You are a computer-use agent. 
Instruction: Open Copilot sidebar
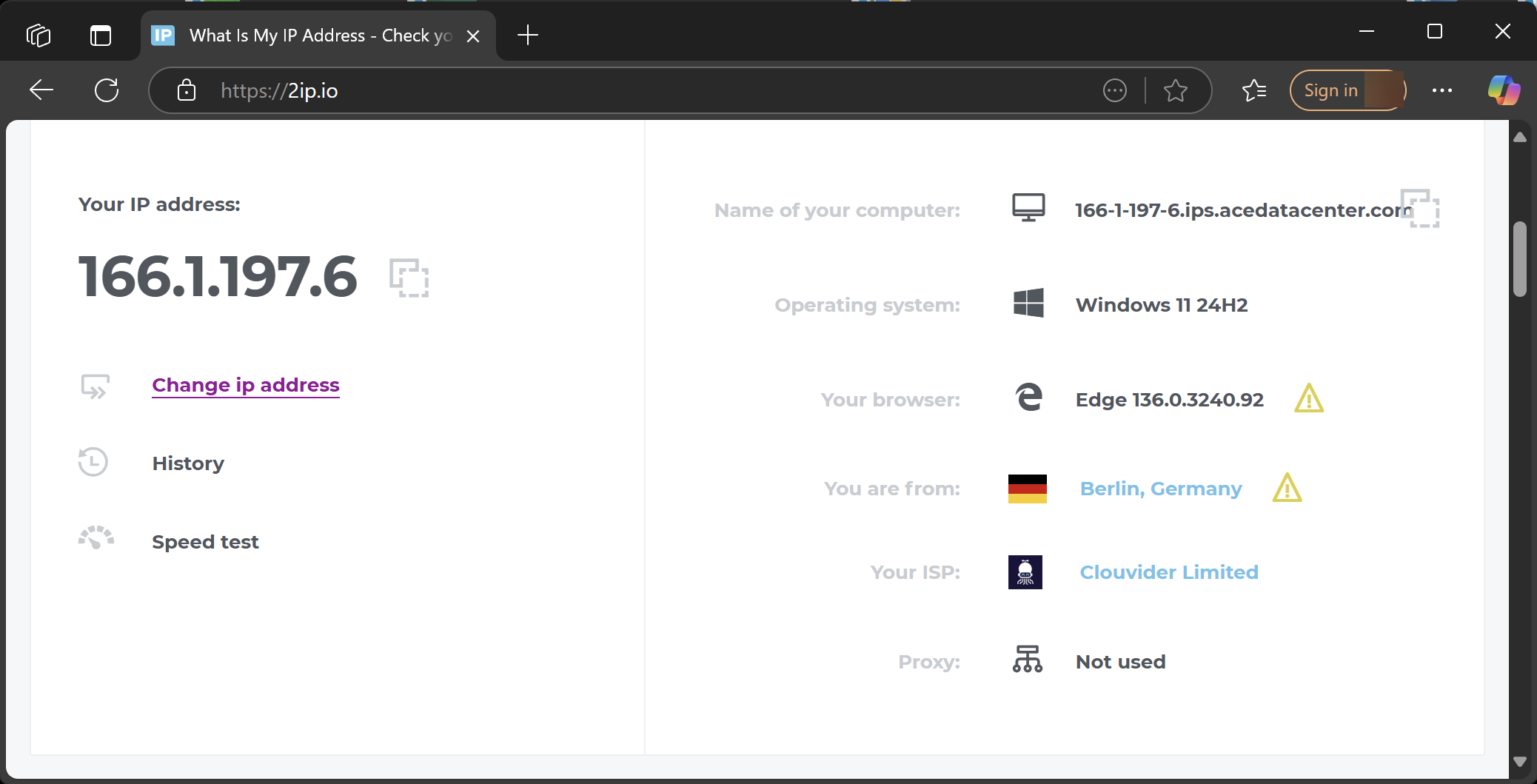tap(1504, 90)
